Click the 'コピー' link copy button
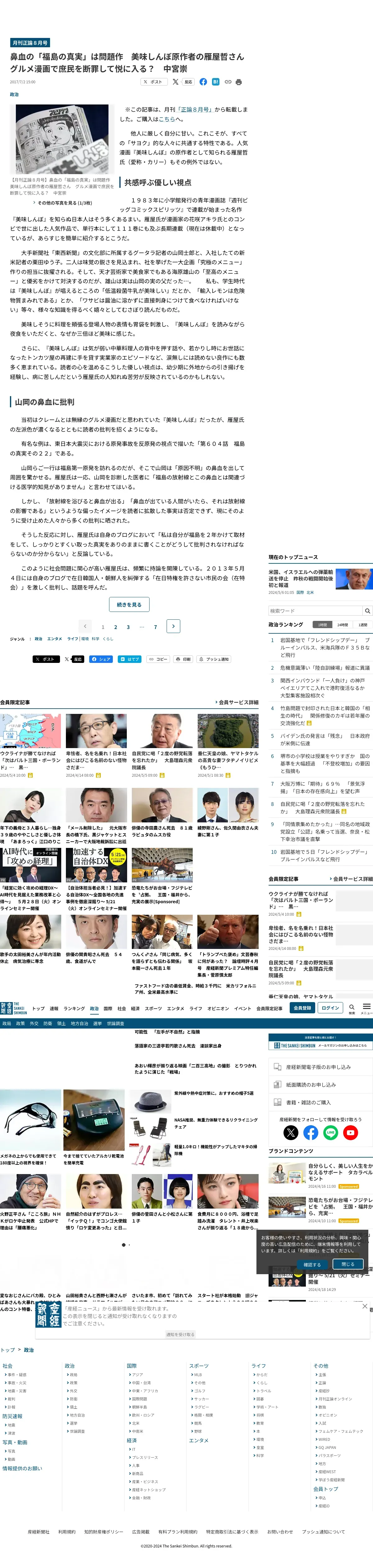 pos(158,659)
